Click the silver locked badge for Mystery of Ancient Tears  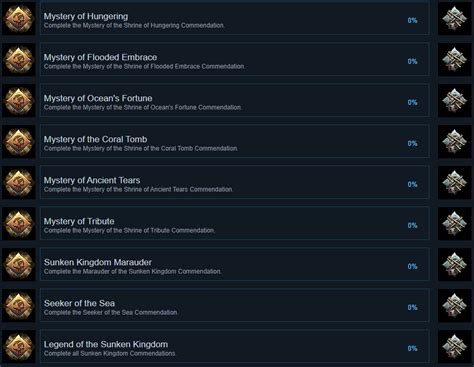point(454,182)
